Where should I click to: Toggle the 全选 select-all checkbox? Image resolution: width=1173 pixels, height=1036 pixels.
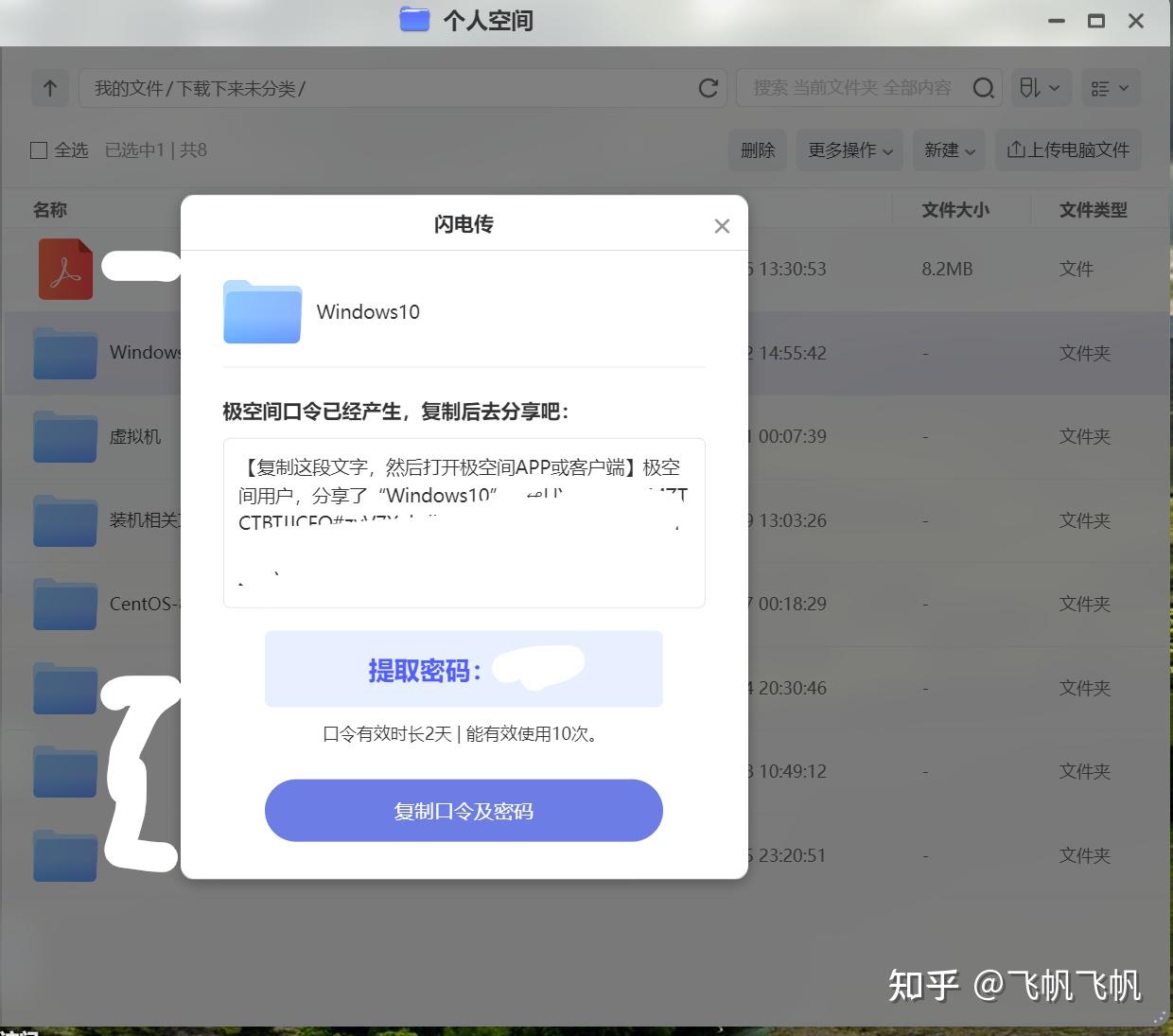[38, 149]
